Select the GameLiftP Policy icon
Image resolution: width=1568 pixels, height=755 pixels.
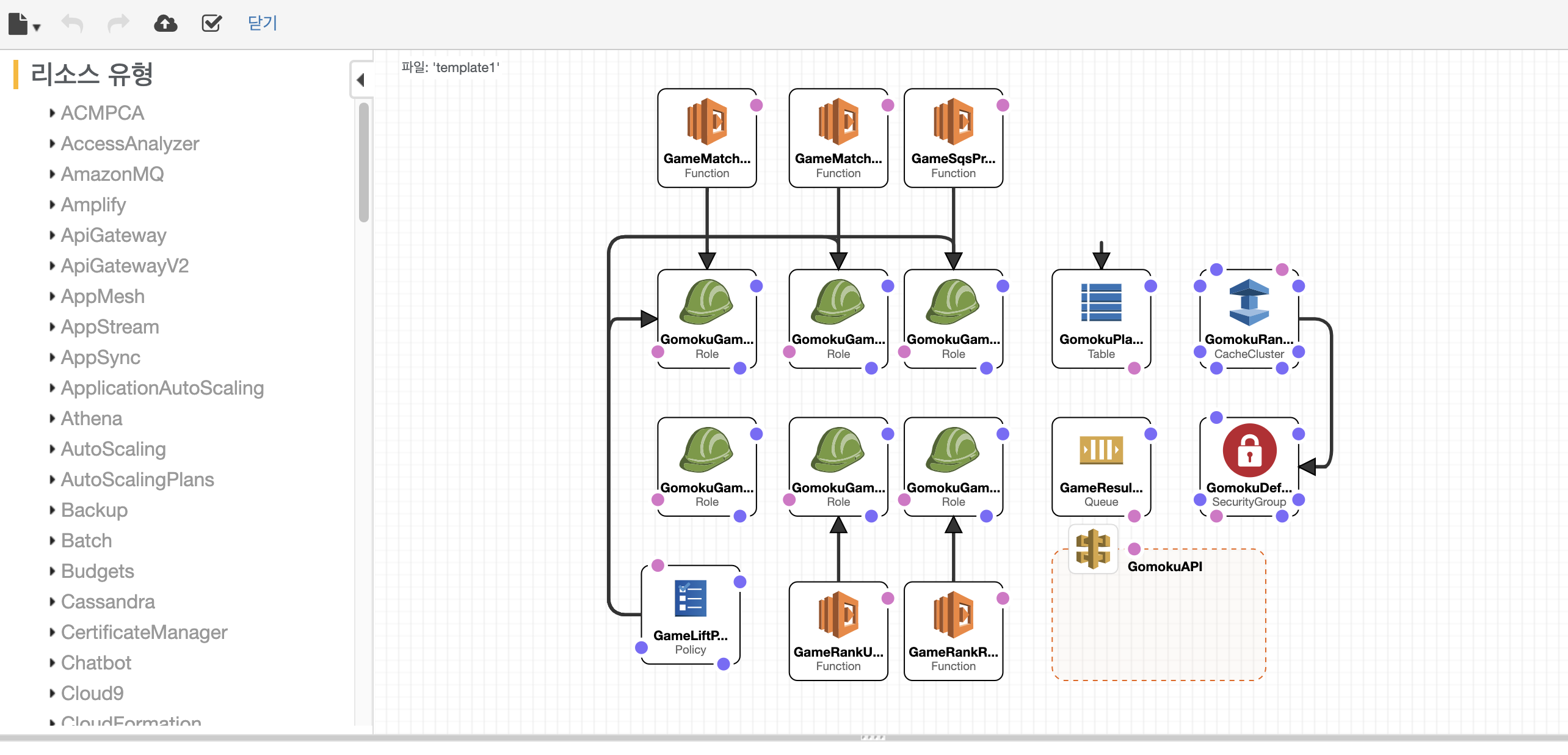coord(691,598)
